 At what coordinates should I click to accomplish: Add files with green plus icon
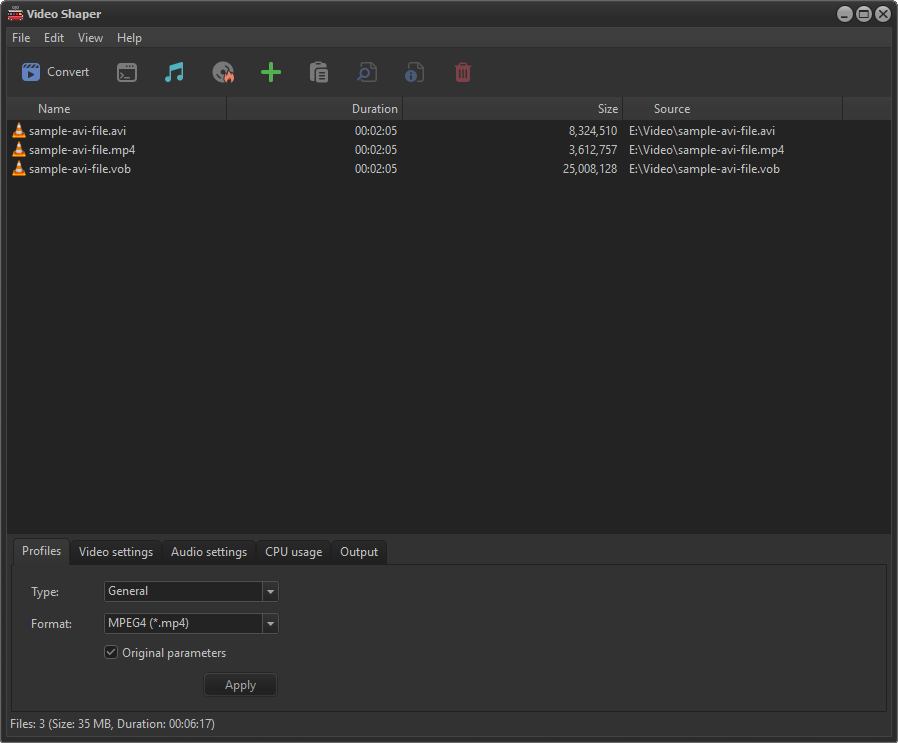pos(271,72)
